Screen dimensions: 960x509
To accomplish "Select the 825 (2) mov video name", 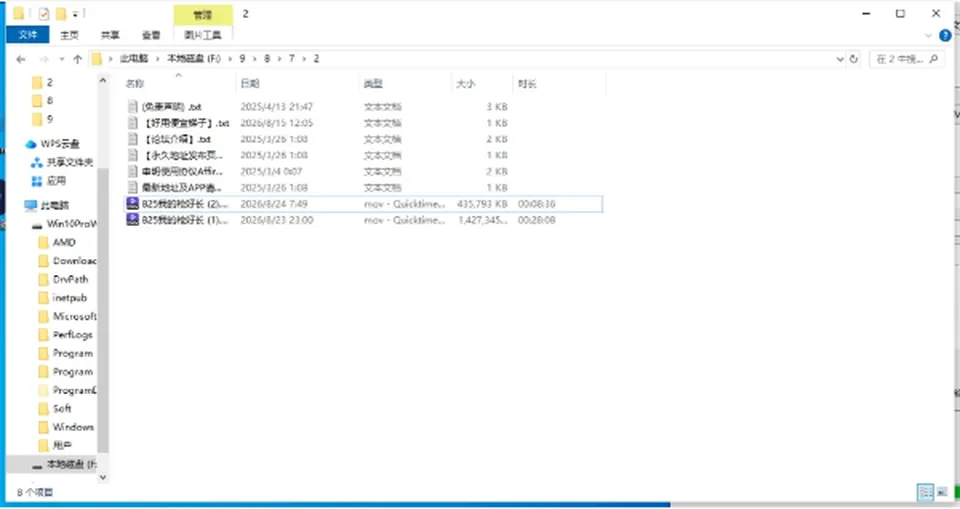I will point(185,204).
